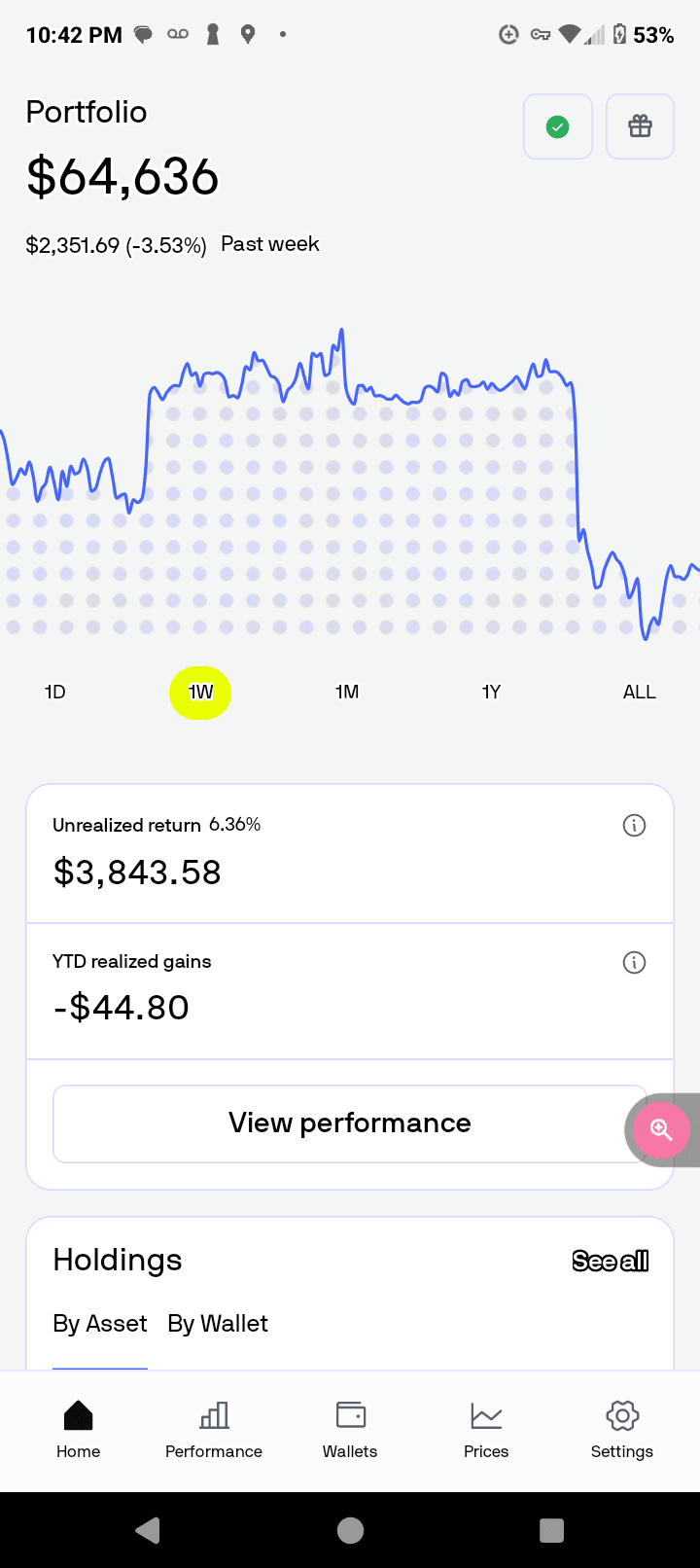Open Home from bottom navigation
The image size is (700, 1568).
(x=78, y=1430)
